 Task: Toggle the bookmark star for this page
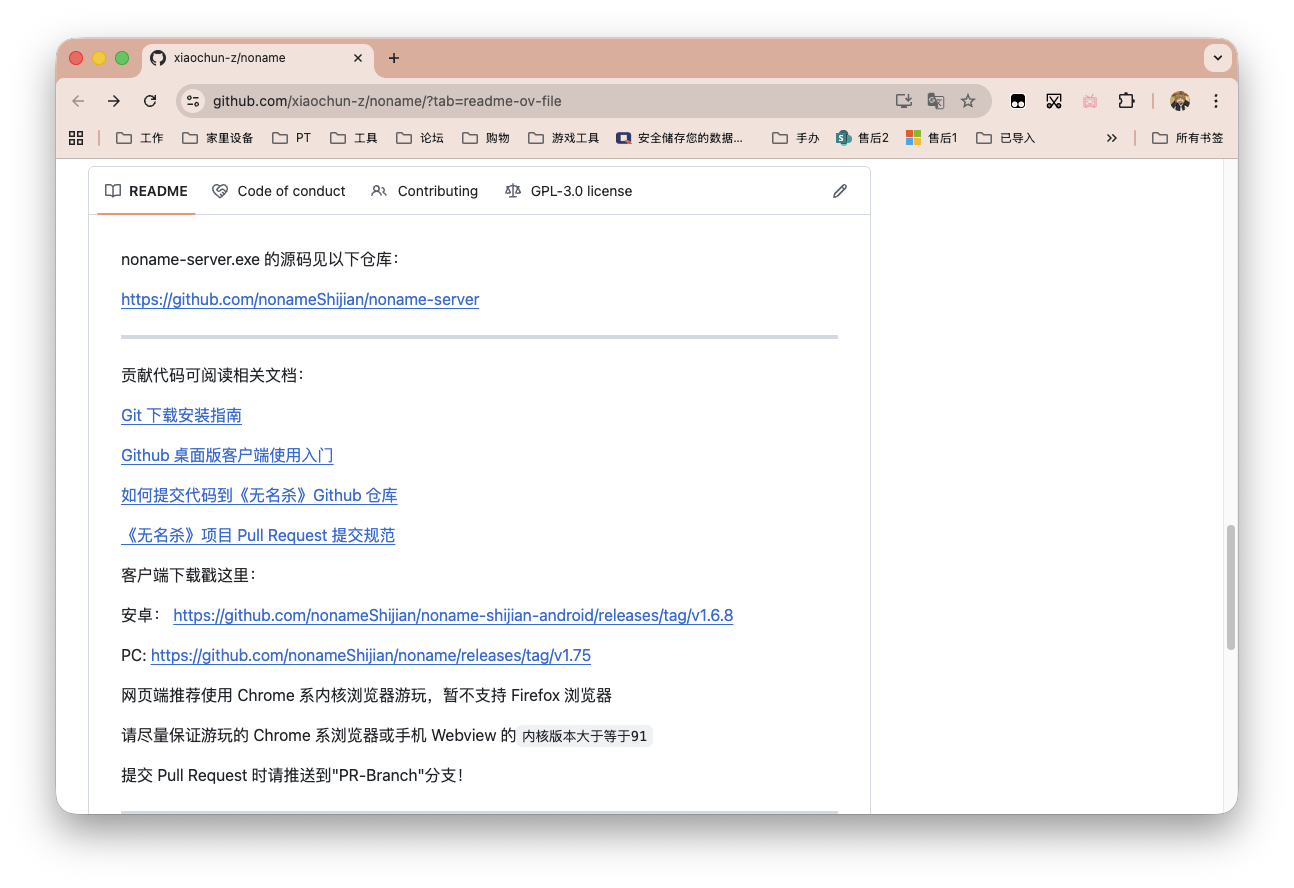click(968, 101)
